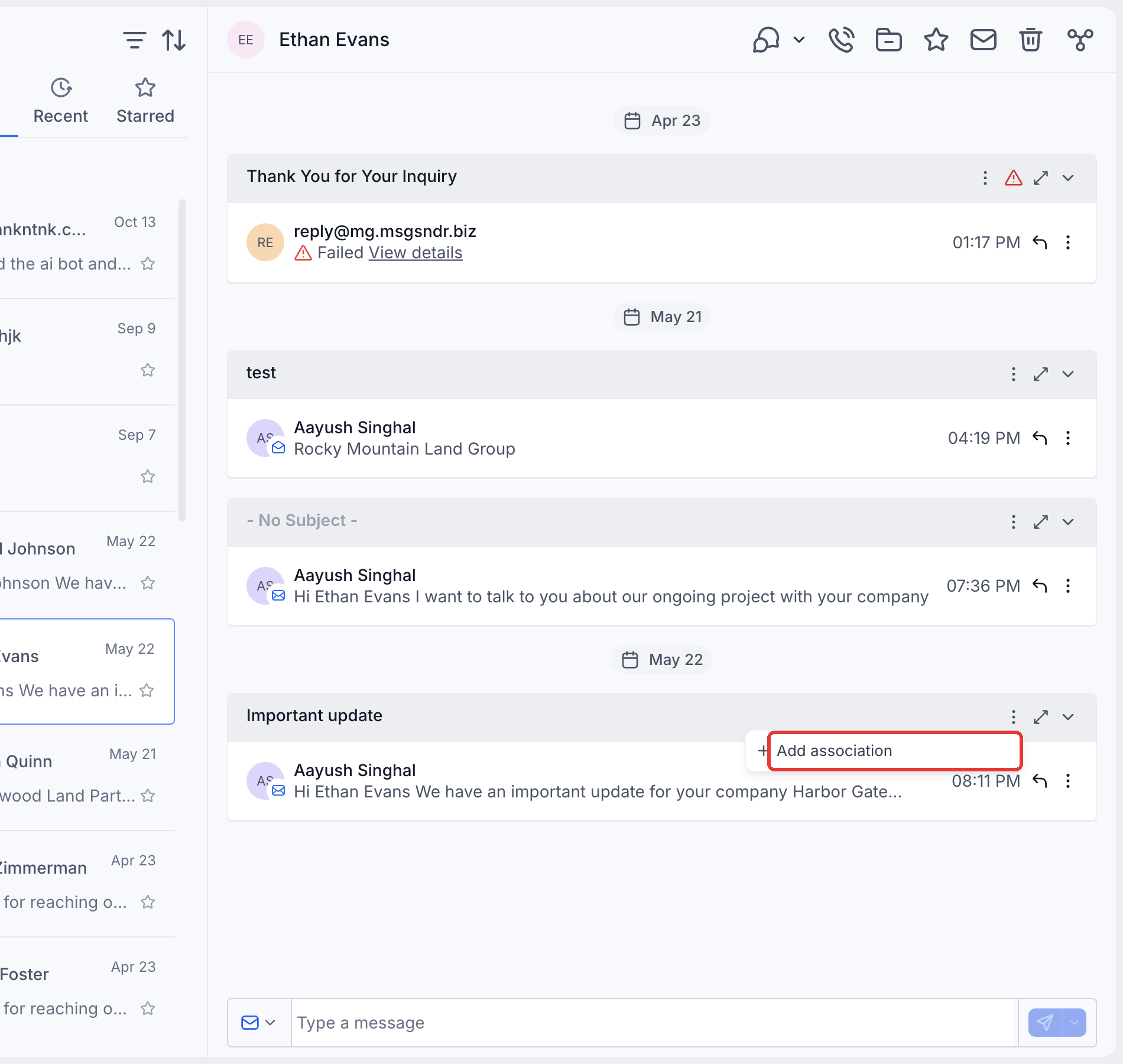Star the Zimmerman Apr 23 conversation

(148, 902)
